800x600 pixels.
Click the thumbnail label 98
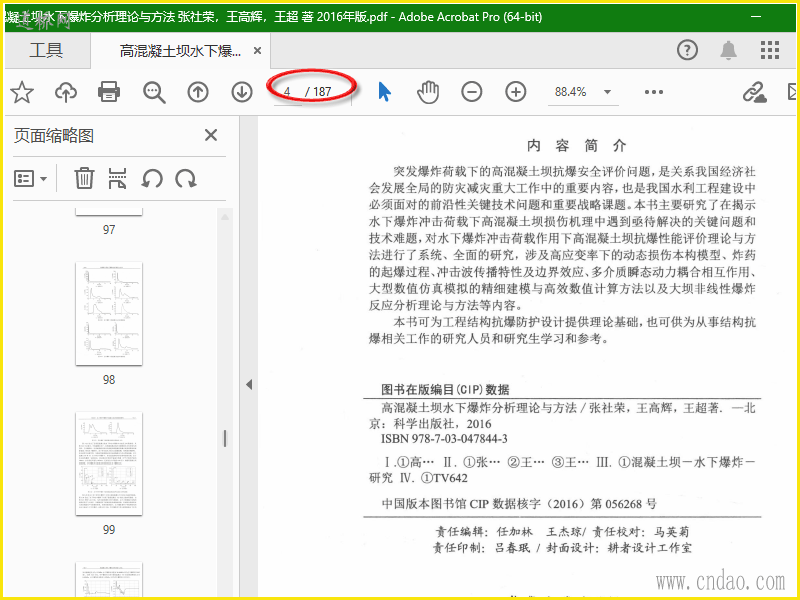point(109,380)
